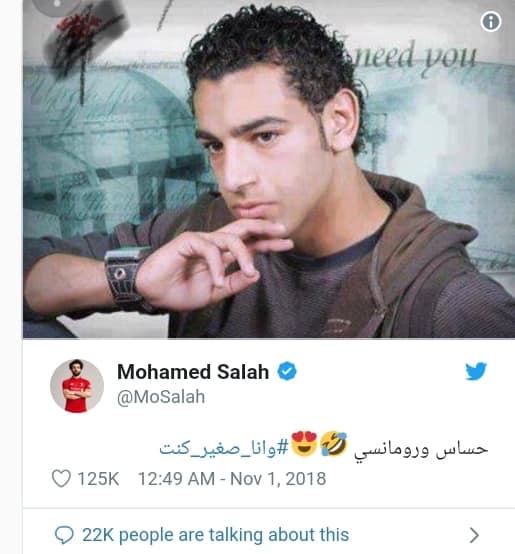This screenshot has width=515, height=554.
Task: Click the black Arabic tweet text
Action: pyautogui.click(x=421, y=449)
